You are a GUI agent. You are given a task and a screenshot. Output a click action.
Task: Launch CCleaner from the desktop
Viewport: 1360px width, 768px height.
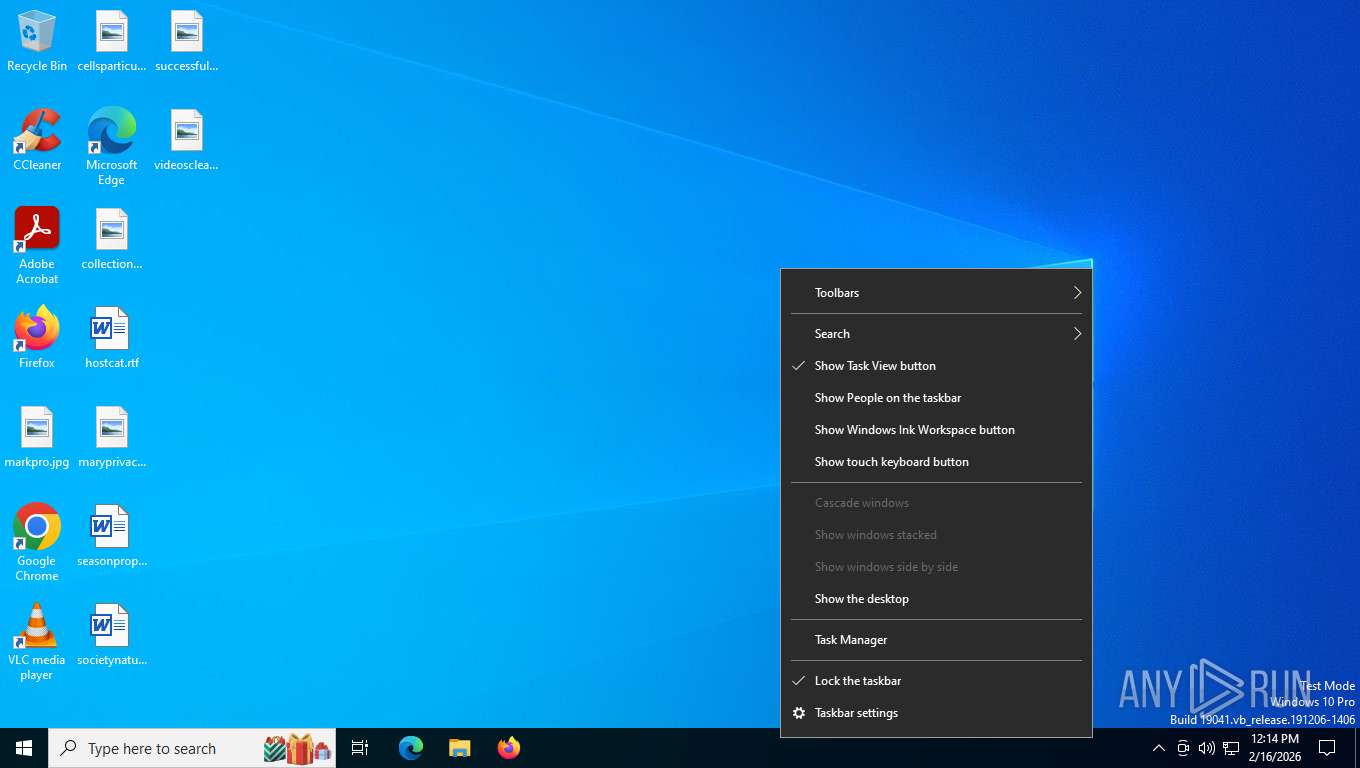(x=37, y=140)
